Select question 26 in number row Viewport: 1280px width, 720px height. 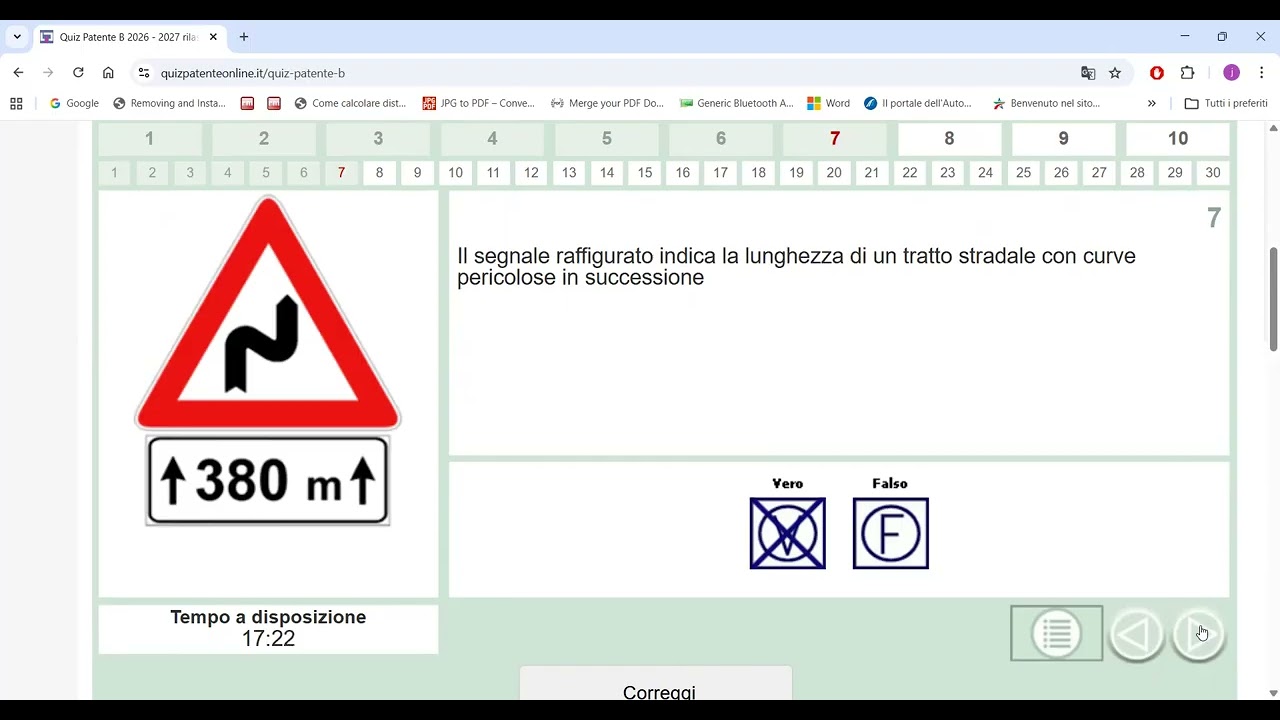click(1061, 173)
